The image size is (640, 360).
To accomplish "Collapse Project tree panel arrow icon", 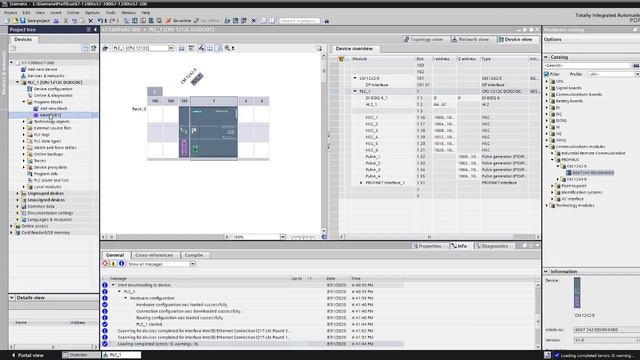I will click(96, 29).
